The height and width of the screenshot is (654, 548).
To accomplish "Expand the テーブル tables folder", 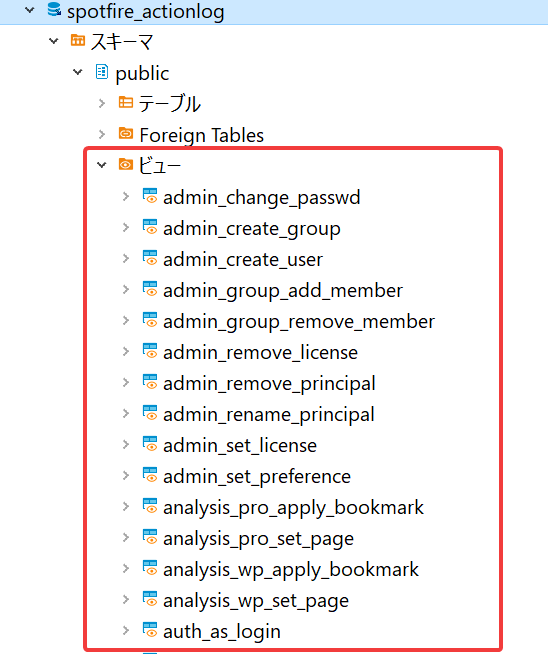I will tap(102, 103).
